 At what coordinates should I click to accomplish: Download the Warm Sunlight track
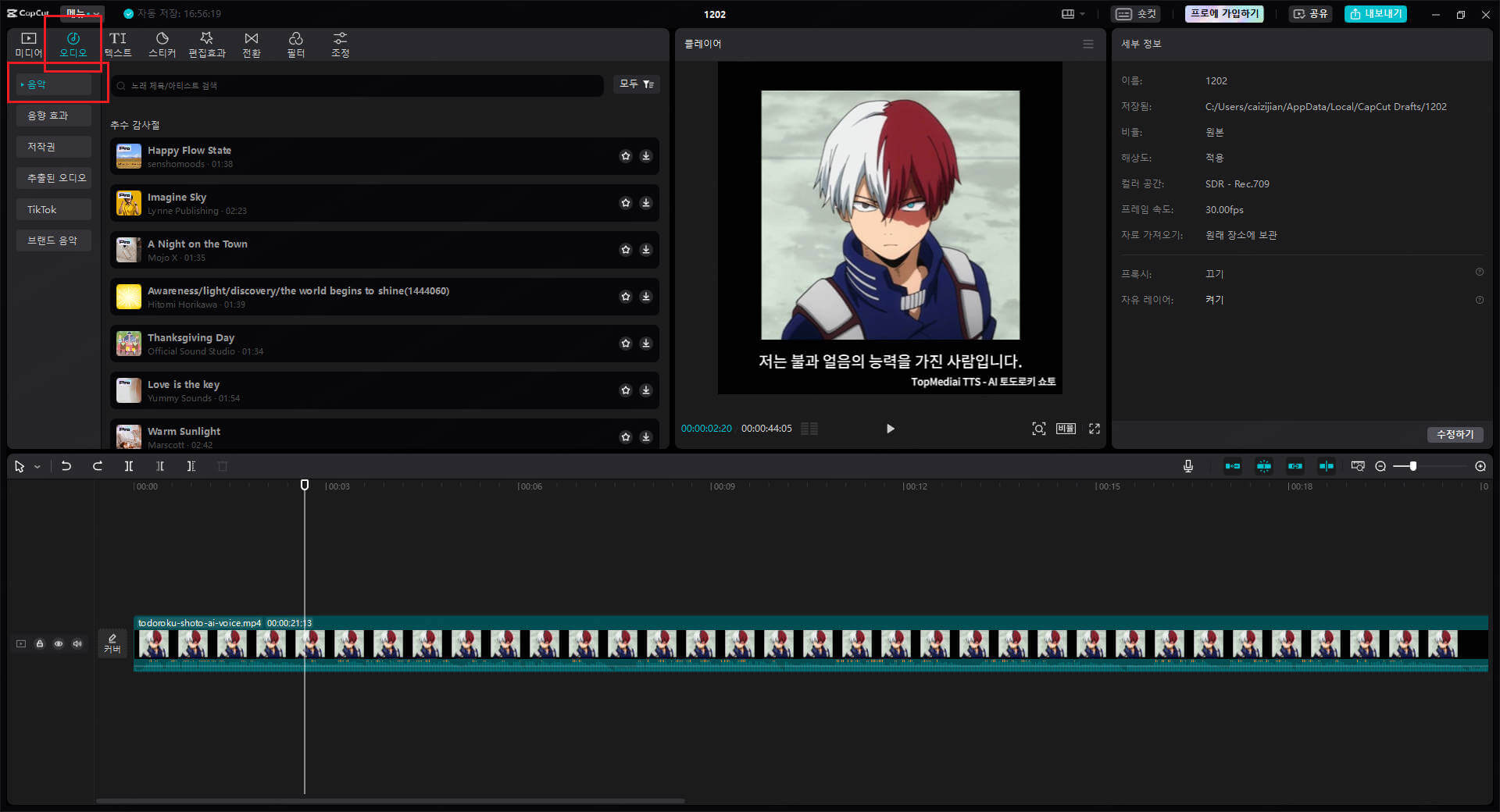tap(646, 437)
